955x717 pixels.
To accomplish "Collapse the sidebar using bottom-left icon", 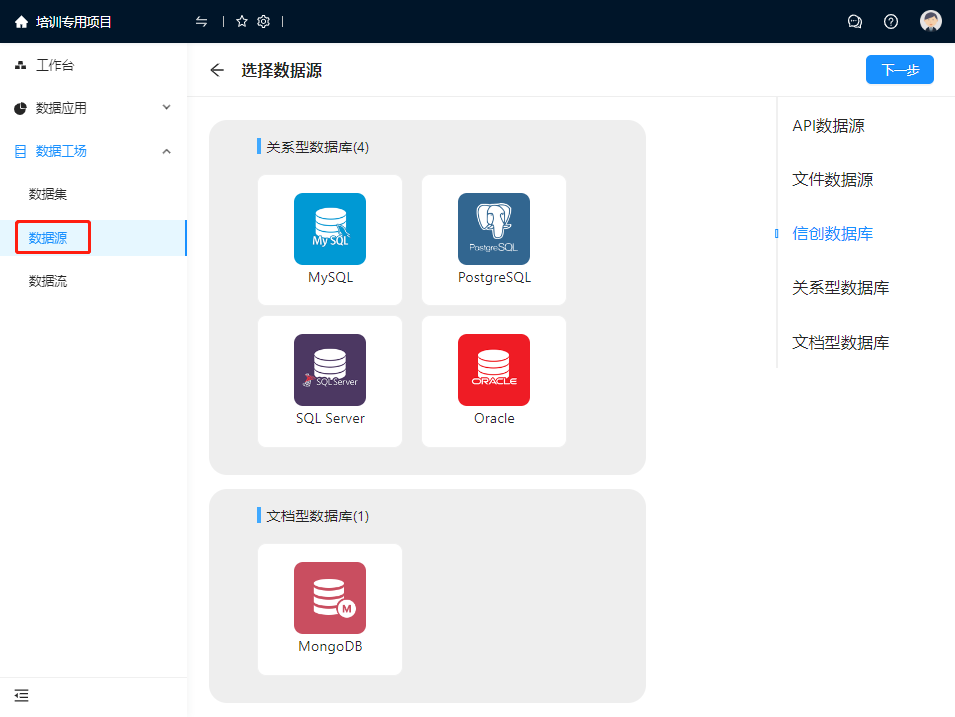I will click(x=21, y=695).
